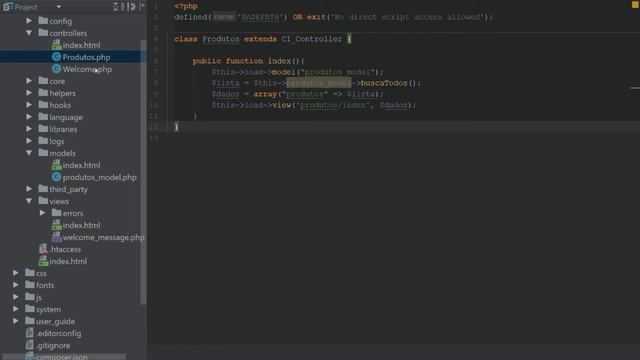Expand the core folder arrow
Image resolution: width=640 pixels, height=360 pixels.
pos(29,81)
